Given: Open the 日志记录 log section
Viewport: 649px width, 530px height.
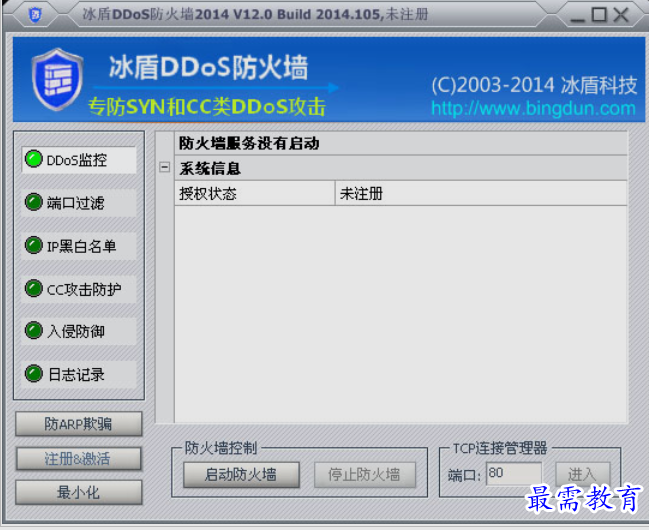Looking at the screenshot, I should 79,374.
